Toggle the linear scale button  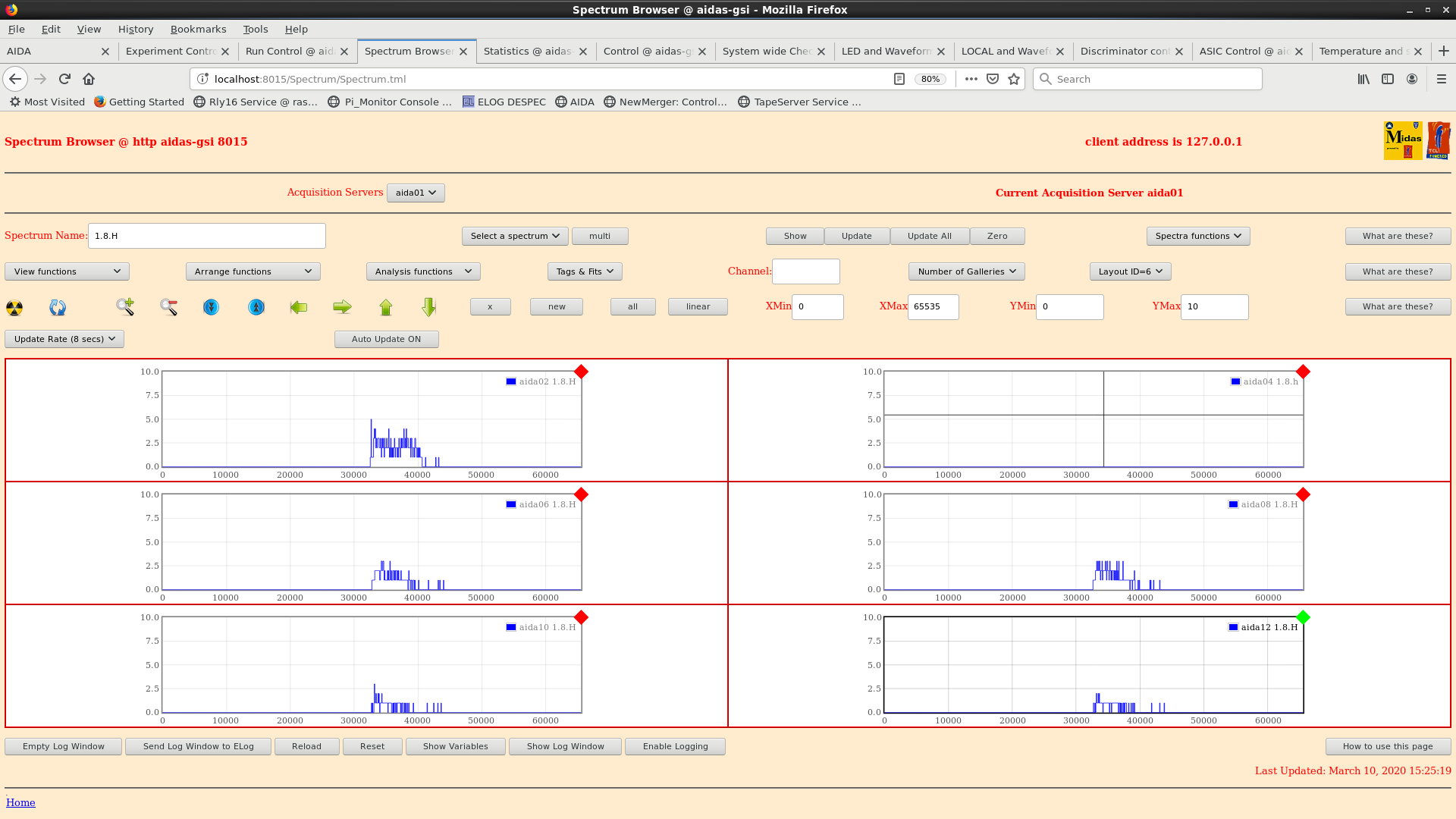point(698,306)
